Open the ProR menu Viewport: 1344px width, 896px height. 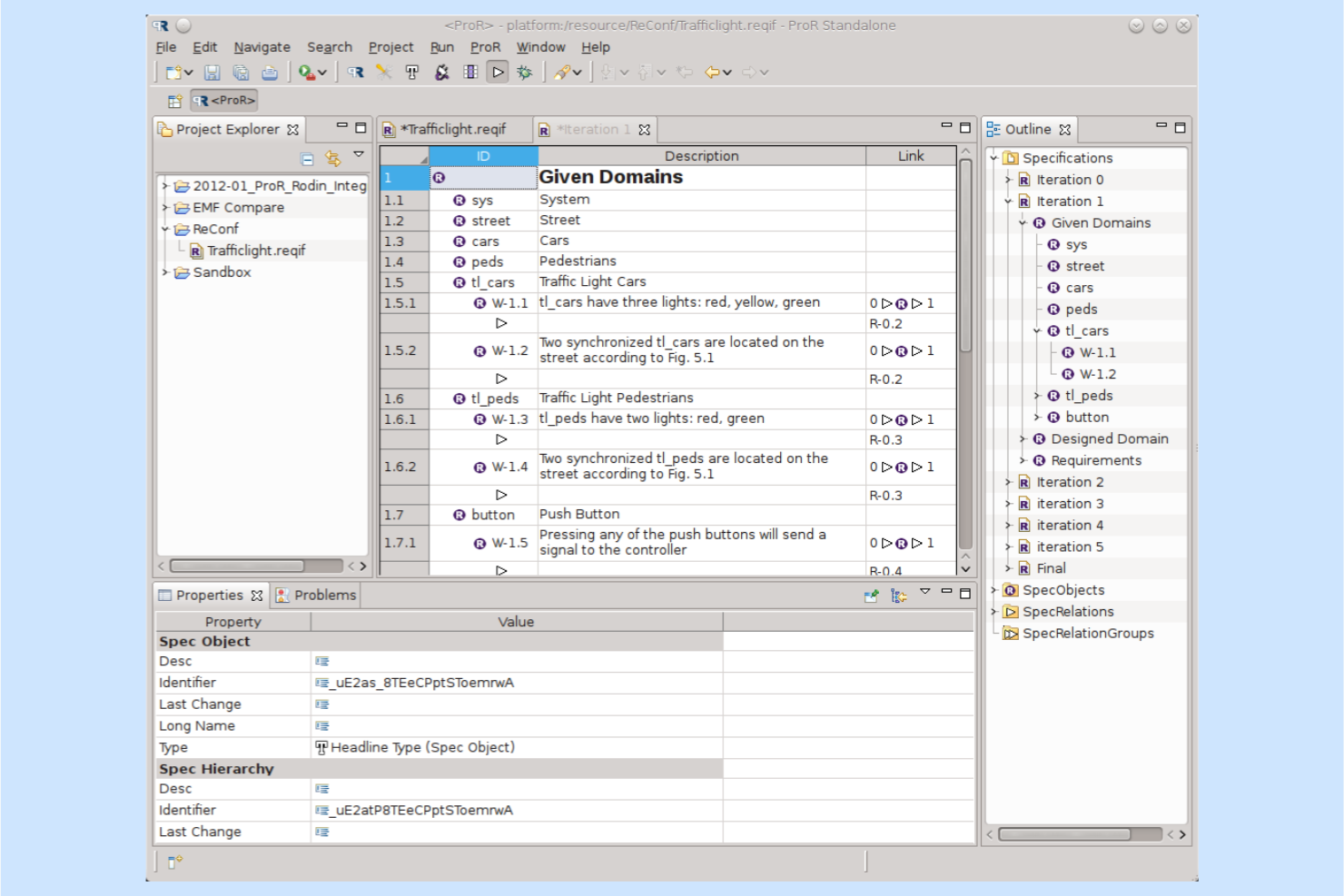[x=485, y=47]
